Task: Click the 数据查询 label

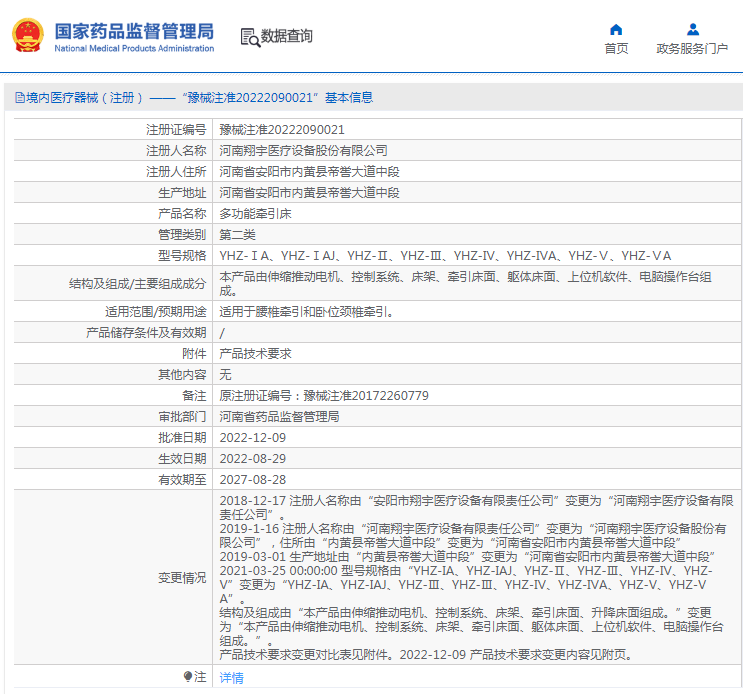Action: 286,36
